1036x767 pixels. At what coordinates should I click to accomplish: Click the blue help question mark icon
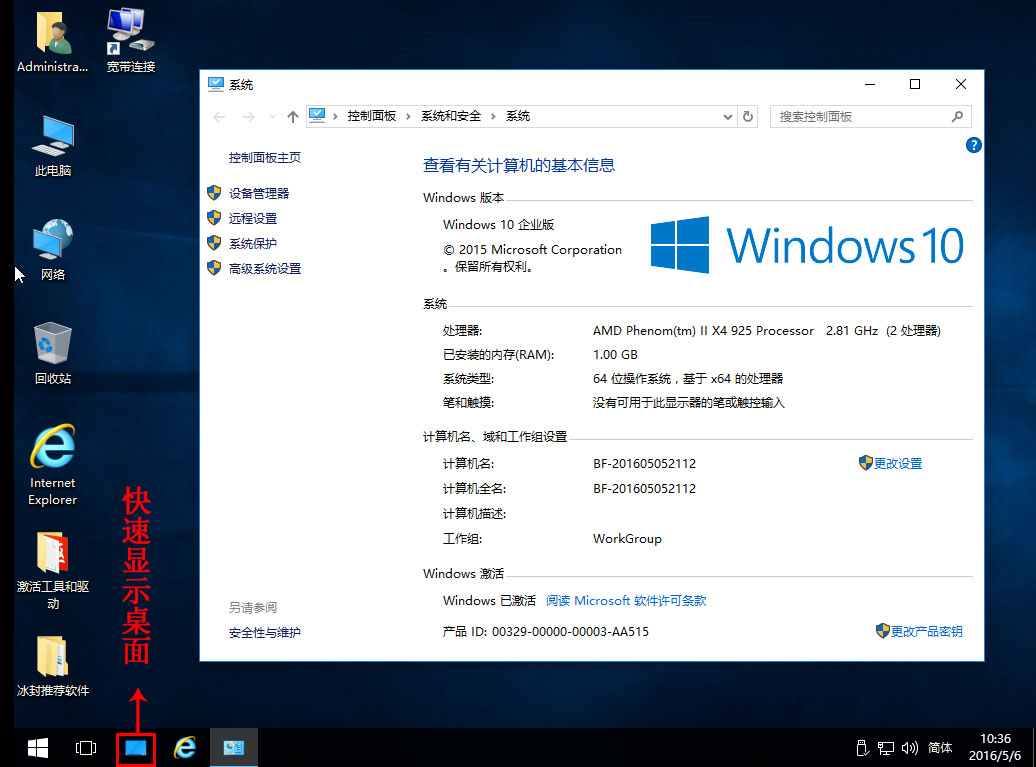(973, 145)
